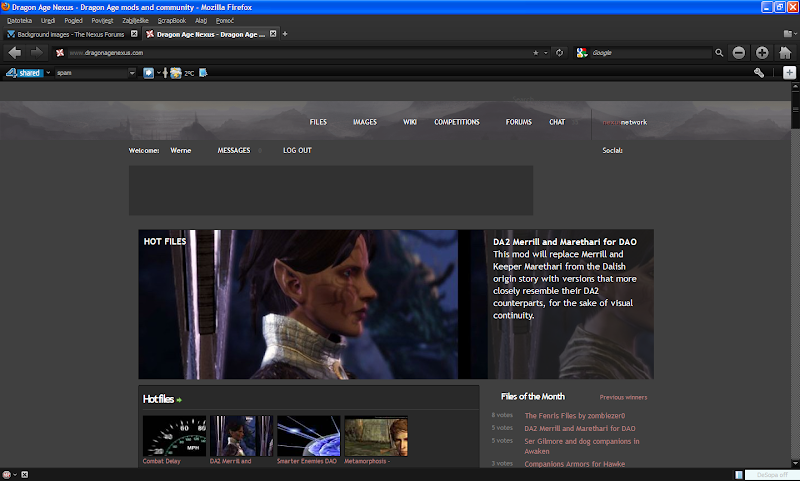The image size is (800, 481).
Task: Open the spam search box dropdown
Action: [x=132, y=73]
